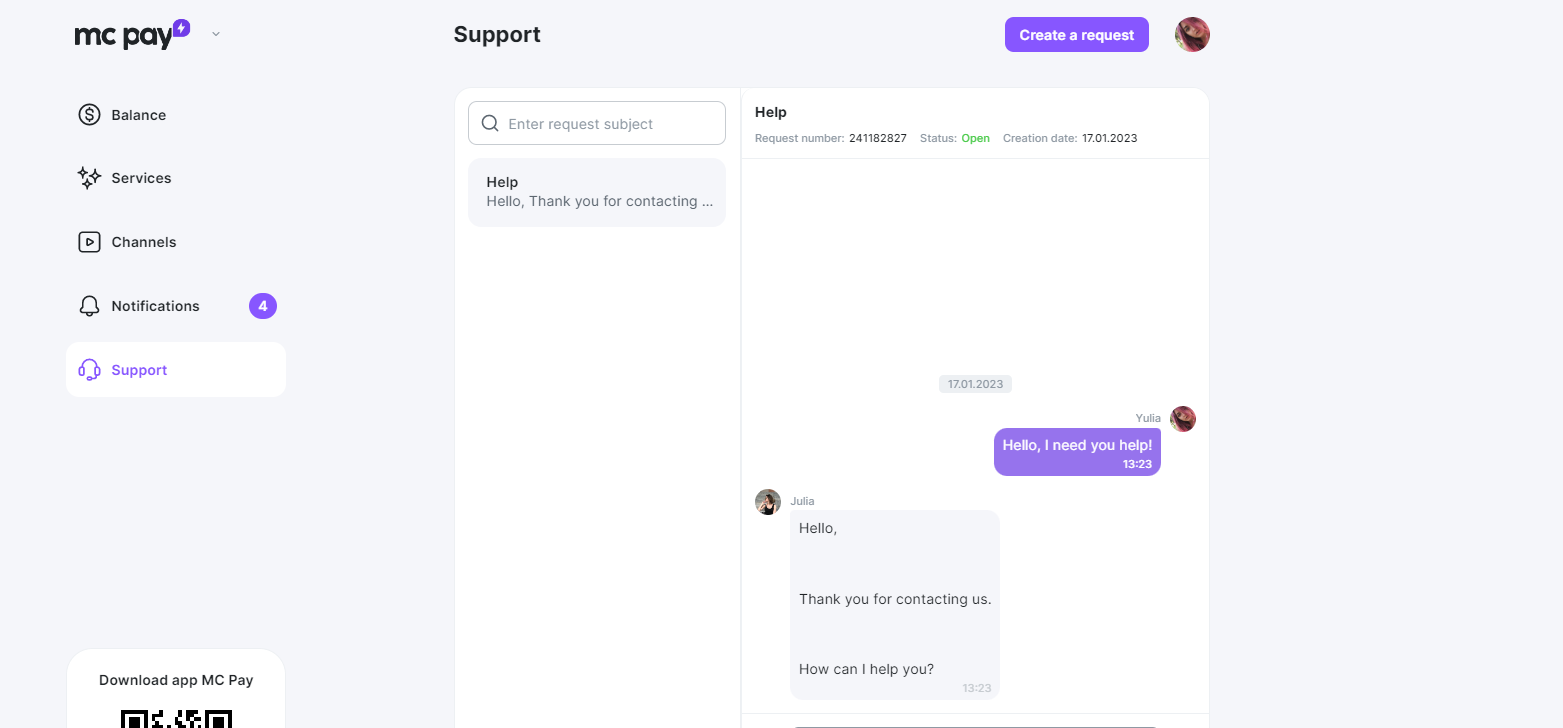Expand the chevron next to MC Pay logo
1563x728 pixels.
216,34
